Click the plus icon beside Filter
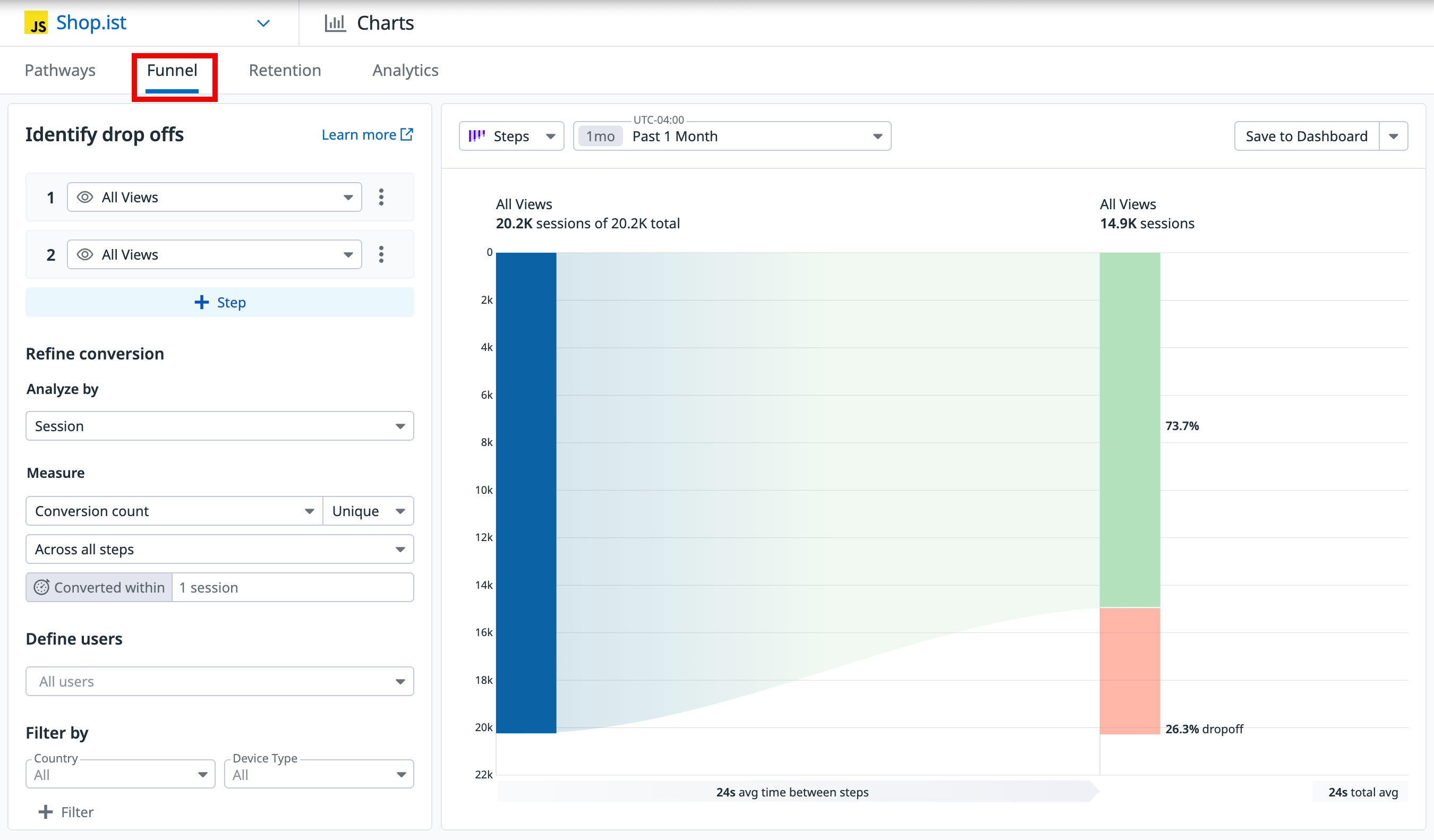The width and height of the screenshot is (1434, 840). (x=46, y=812)
